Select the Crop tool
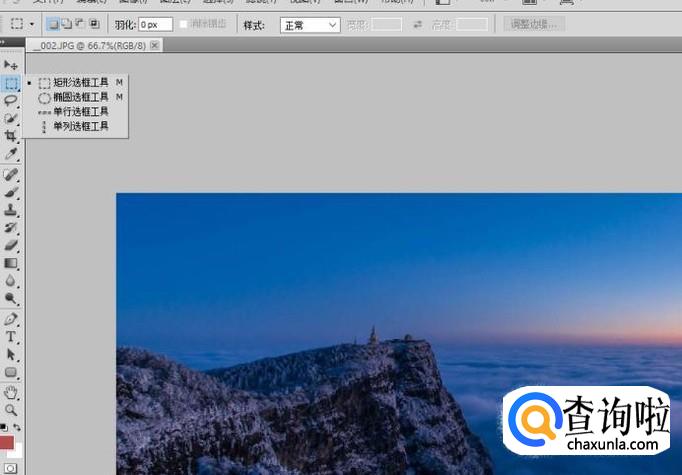 click(11, 136)
